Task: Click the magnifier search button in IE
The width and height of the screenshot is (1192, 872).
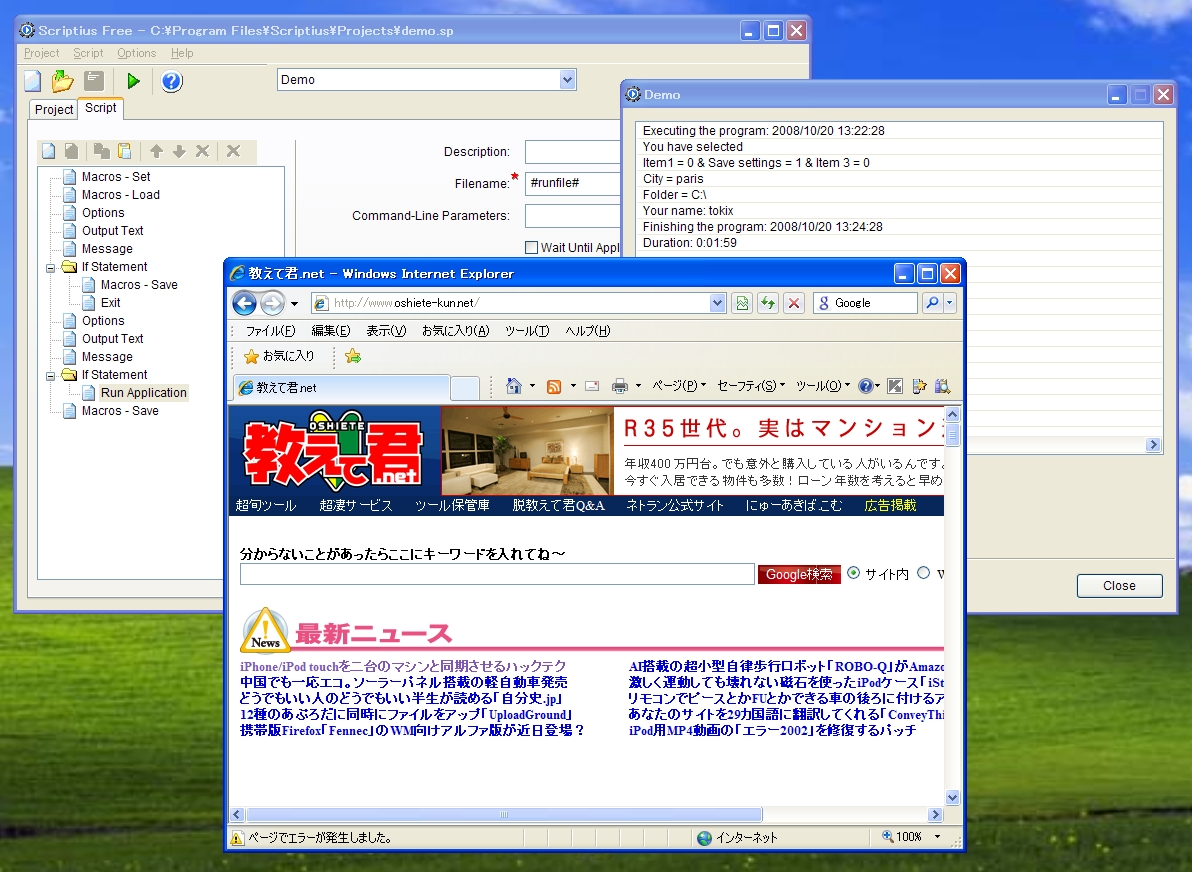Action: [932, 303]
